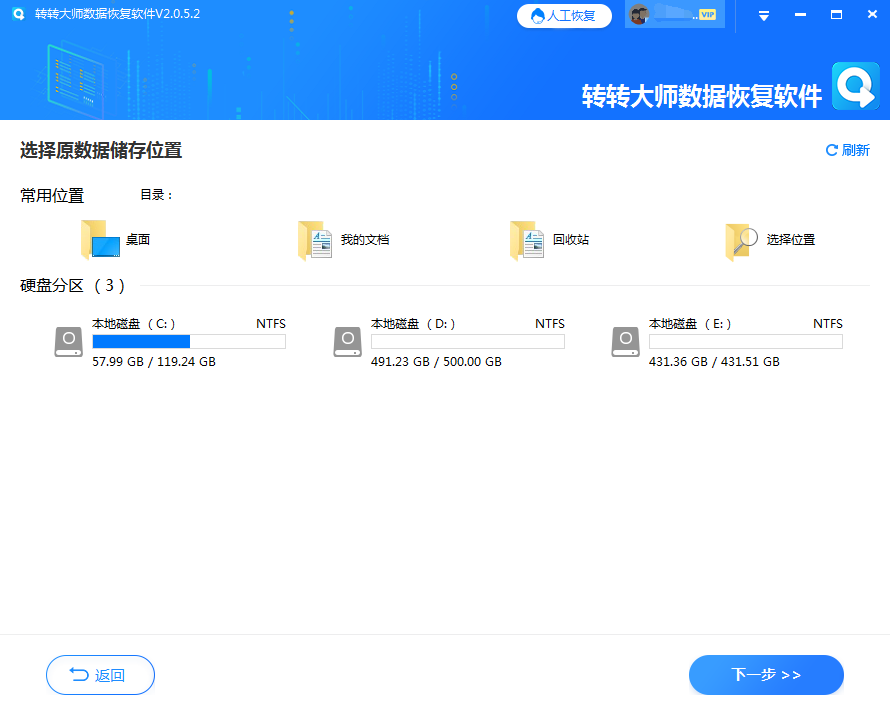890x715 pixels.
Task: Click the 选择位置 magnifier folder icon
Action: [740, 239]
